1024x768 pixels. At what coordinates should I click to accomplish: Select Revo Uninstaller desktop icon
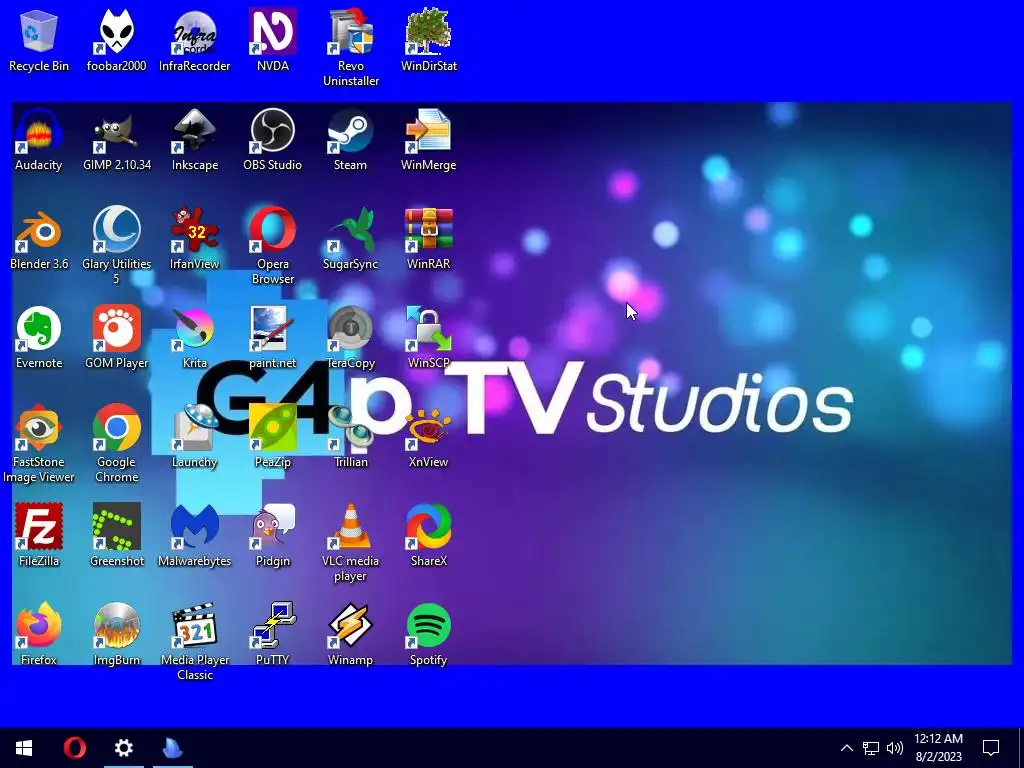coord(351,48)
